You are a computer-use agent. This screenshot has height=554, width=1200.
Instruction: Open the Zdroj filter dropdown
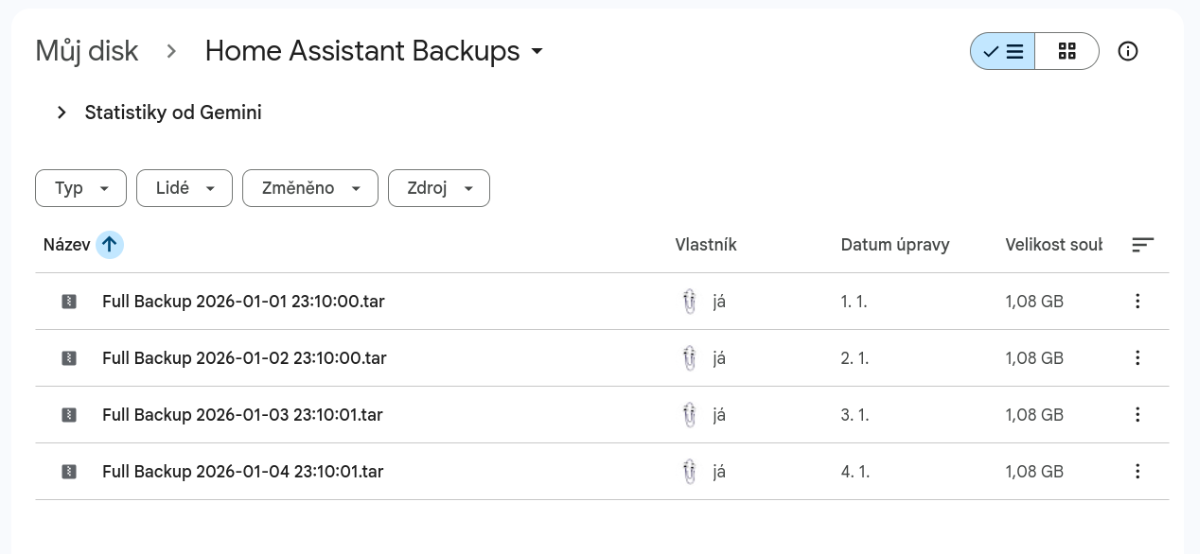pos(439,188)
